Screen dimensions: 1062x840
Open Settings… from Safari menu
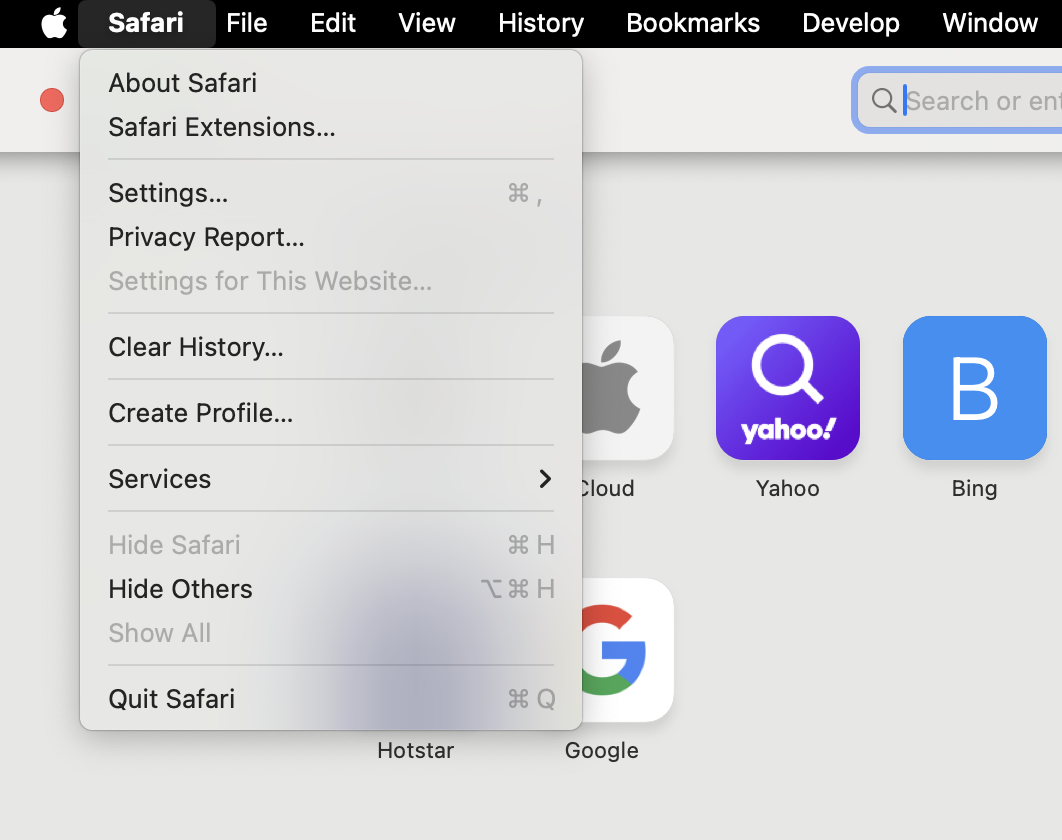(x=331, y=193)
